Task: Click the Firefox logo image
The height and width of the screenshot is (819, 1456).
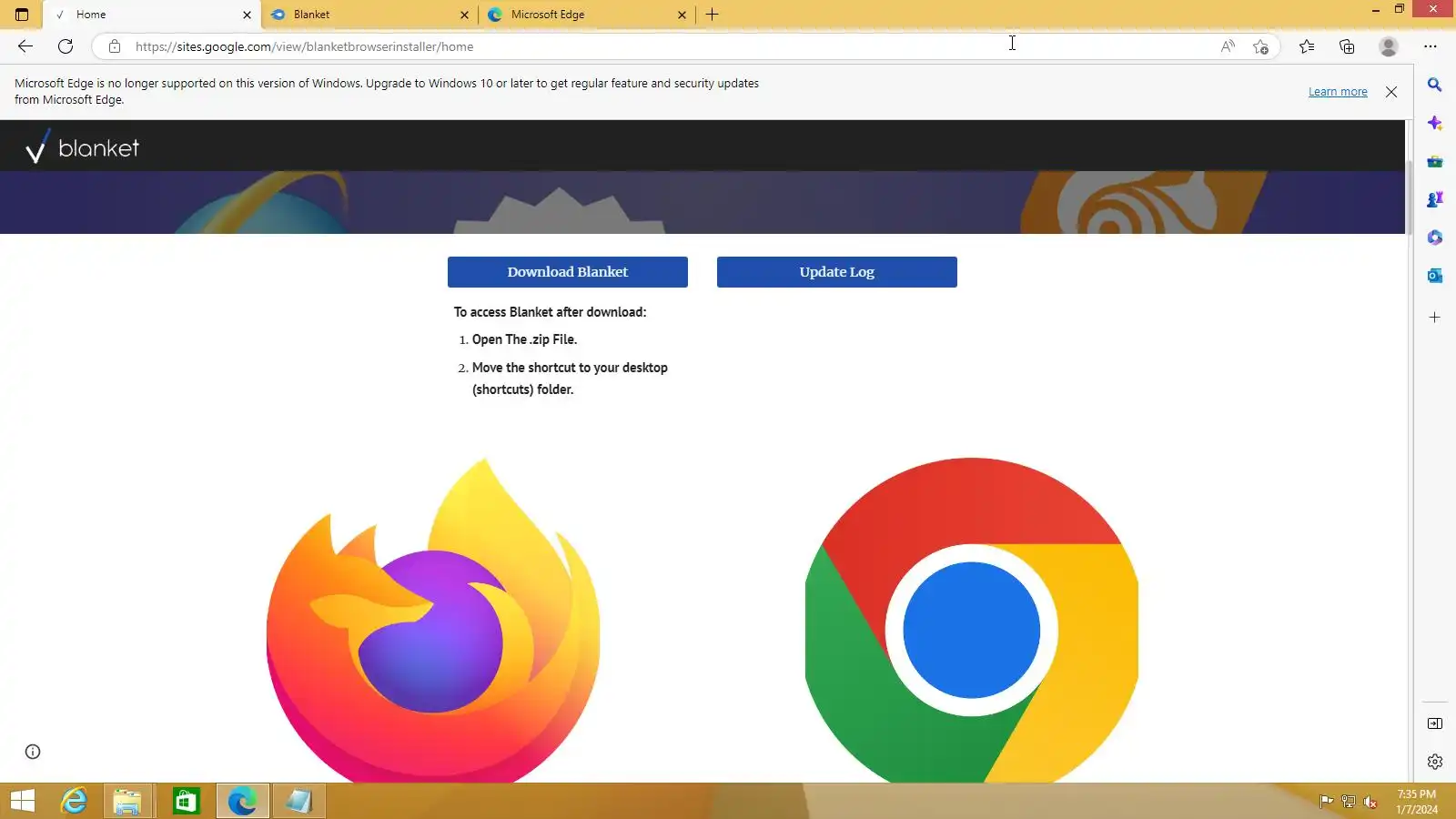Action: pyautogui.click(x=433, y=619)
